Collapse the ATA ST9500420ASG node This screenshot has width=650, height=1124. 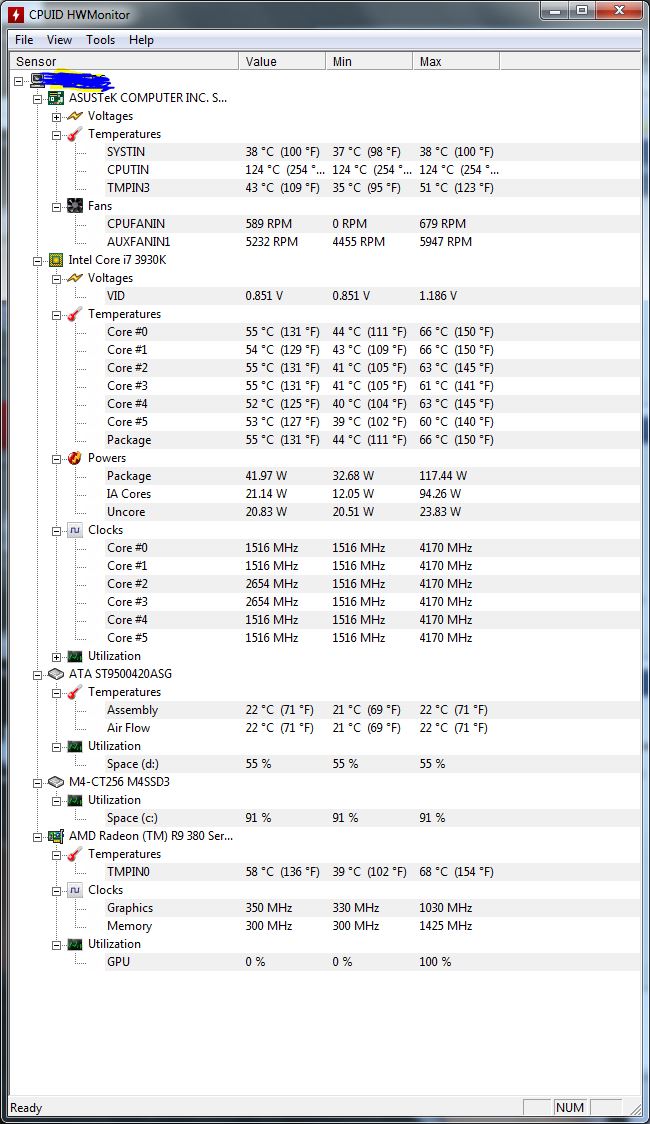(x=37, y=675)
